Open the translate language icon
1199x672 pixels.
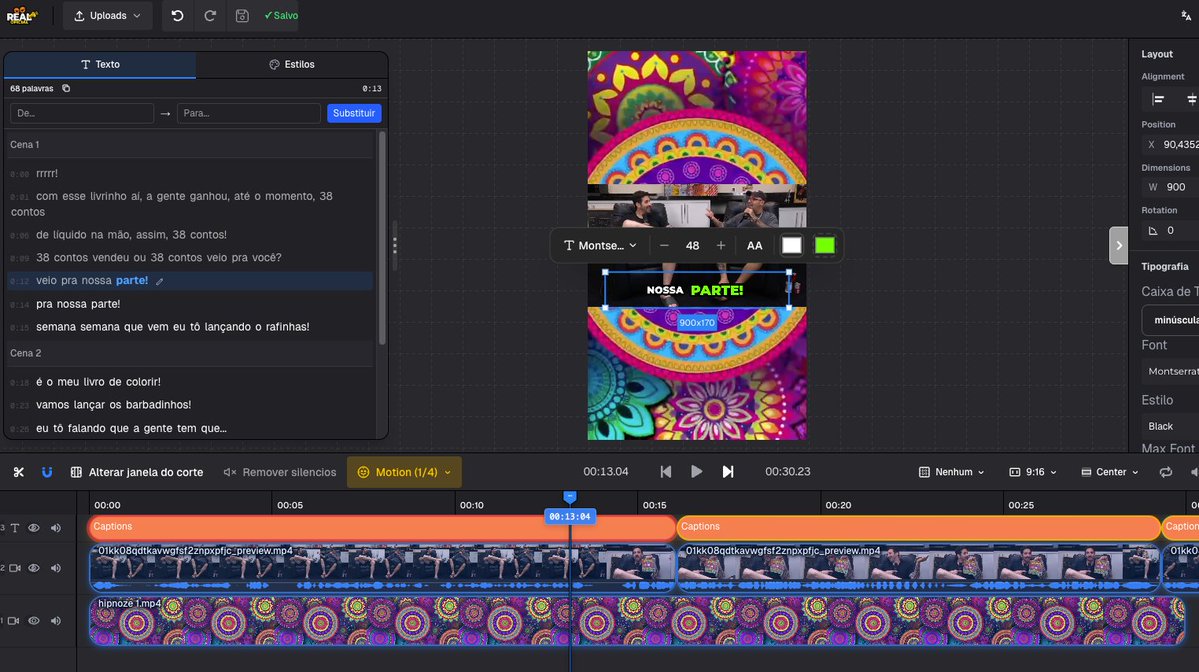[x=1186, y=15]
